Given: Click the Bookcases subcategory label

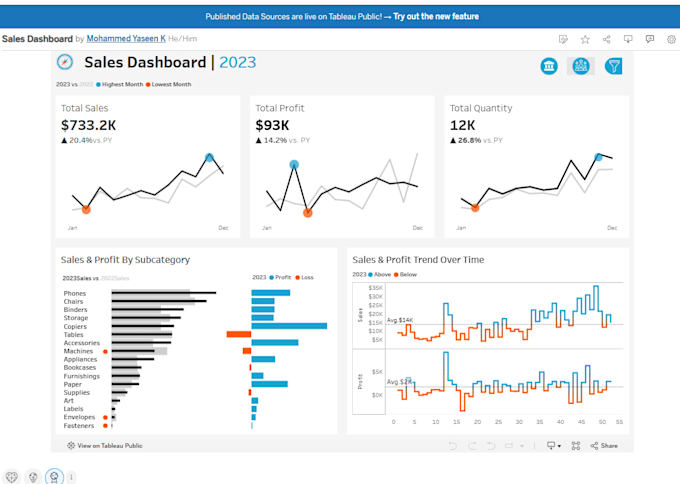Looking at the screenshot, I should point(80,368).
